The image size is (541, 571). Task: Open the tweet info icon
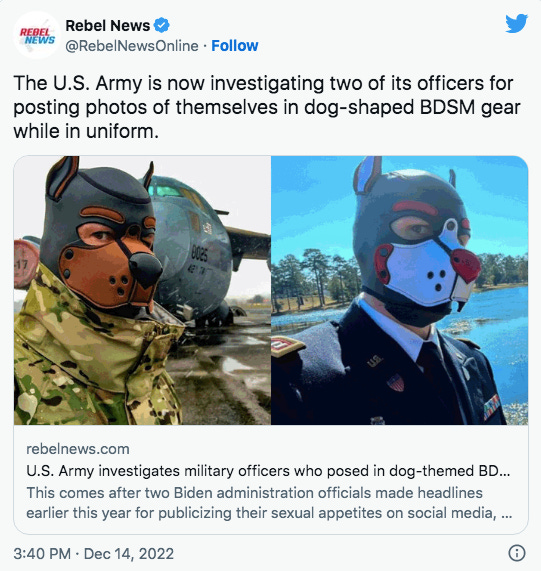coord(516,553)
